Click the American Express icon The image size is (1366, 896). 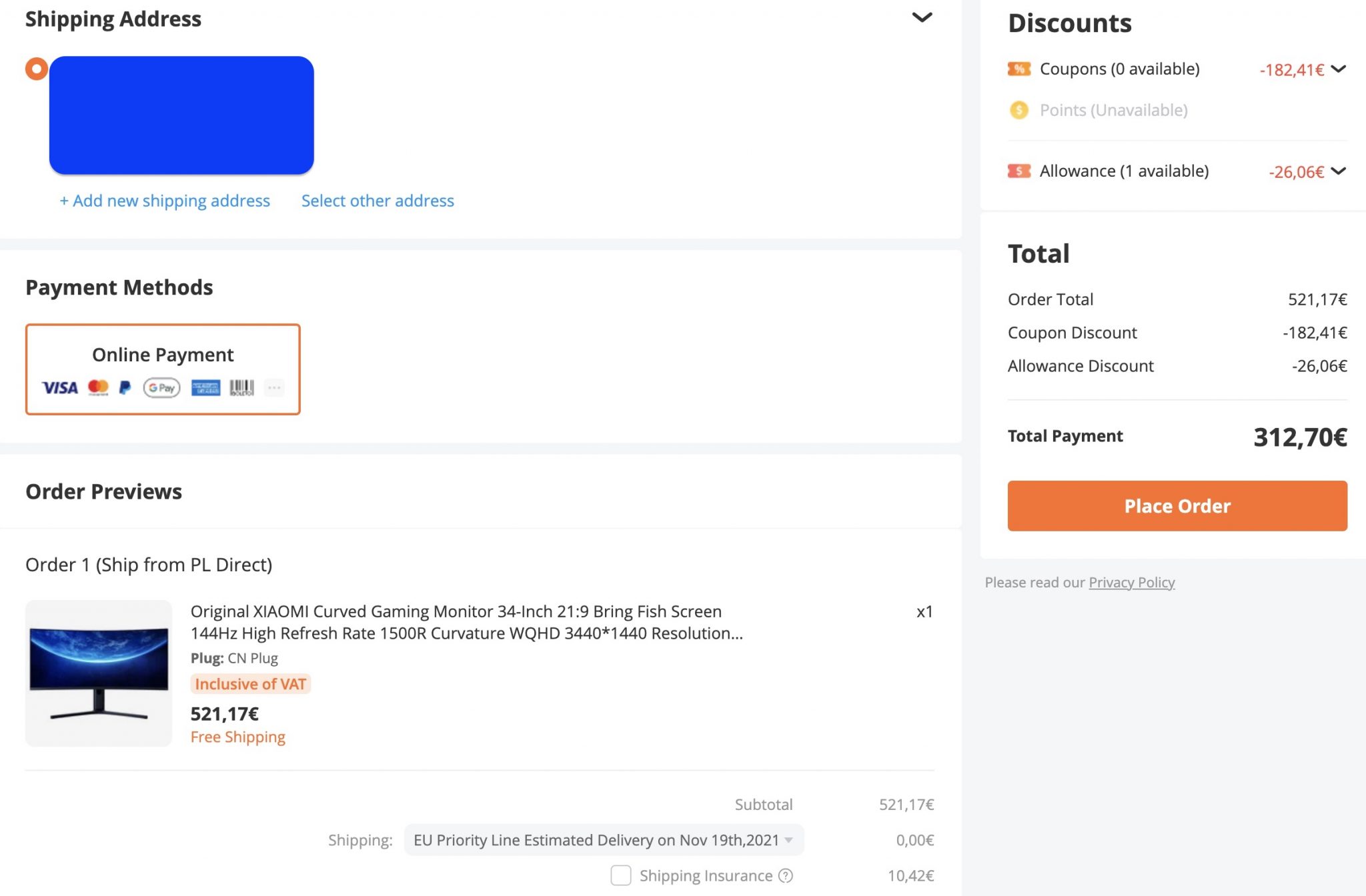(205, 387)
